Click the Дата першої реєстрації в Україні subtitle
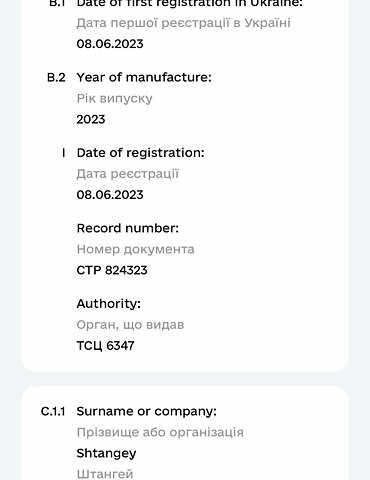This screenshot has height=480, width=370. pos(183,23)
